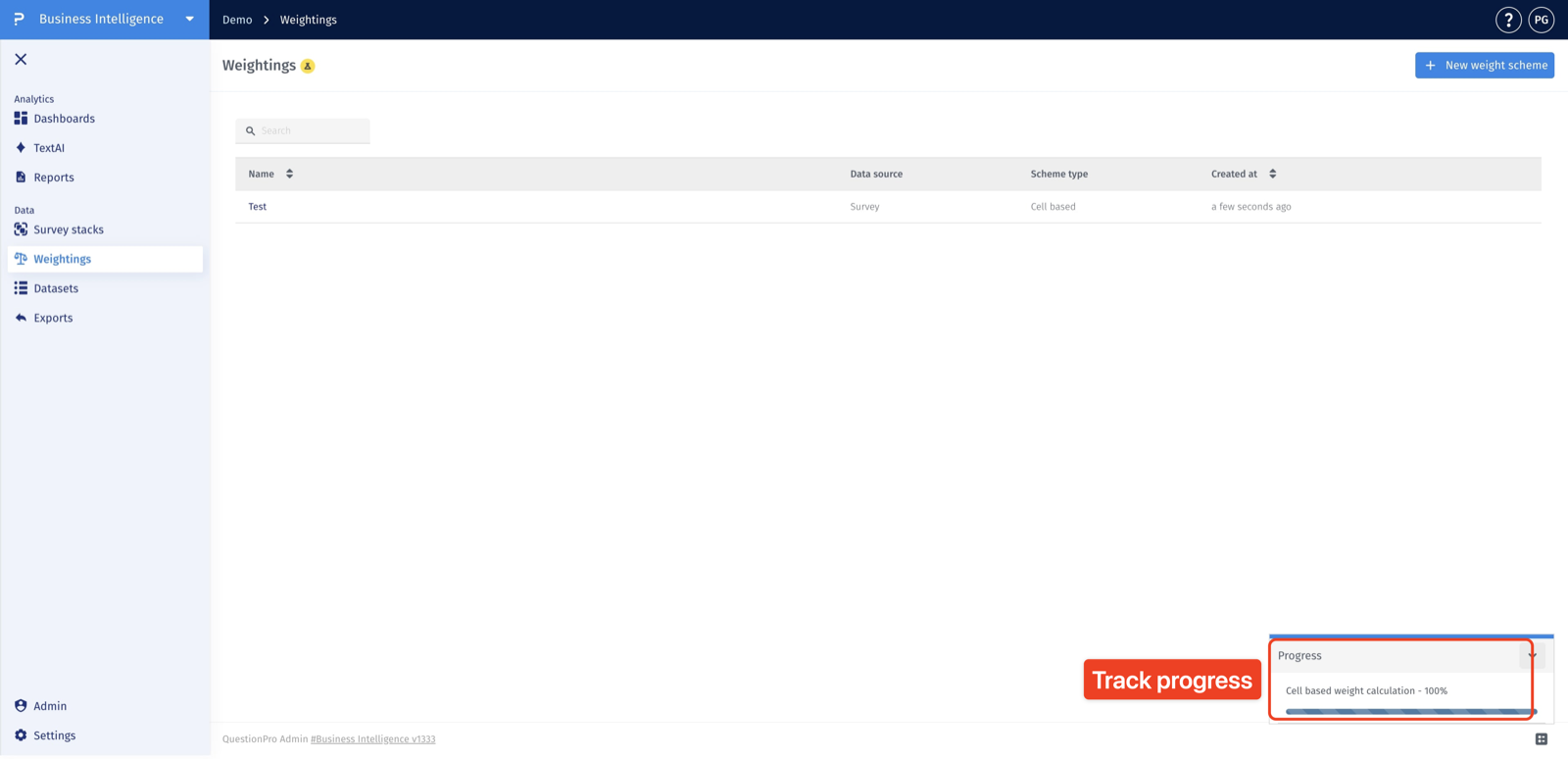This screenshot has width=1568, height=759.
Task: Click the weight calculation progress bar
Action: click(1411, 711)
